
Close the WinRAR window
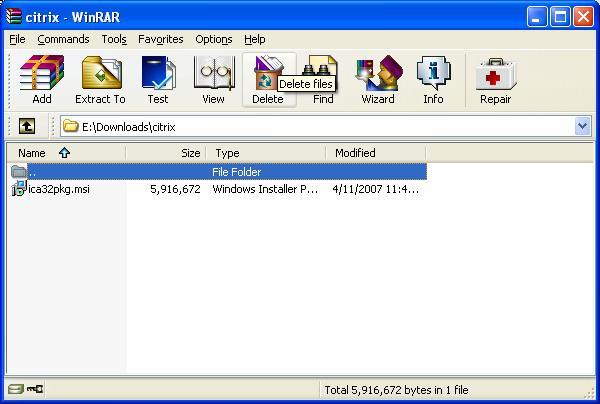(584, 17)
